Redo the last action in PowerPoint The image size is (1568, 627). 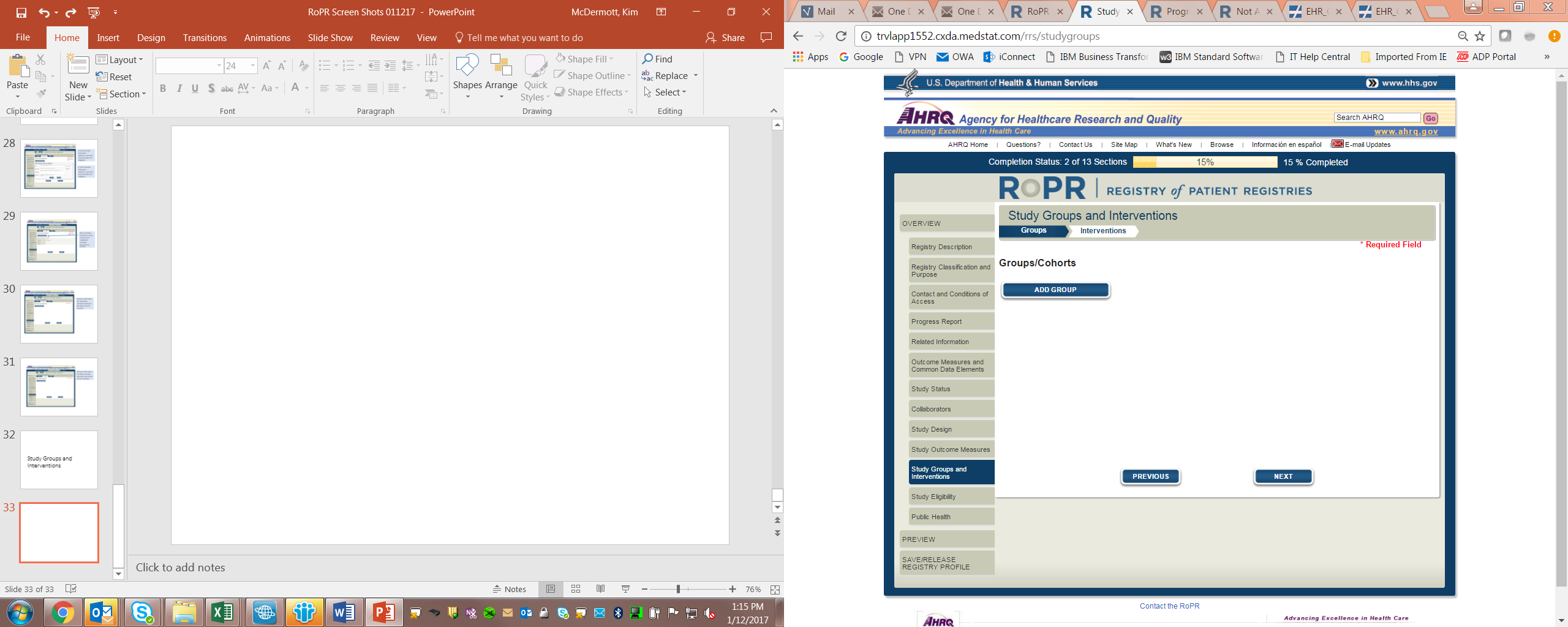71,12
